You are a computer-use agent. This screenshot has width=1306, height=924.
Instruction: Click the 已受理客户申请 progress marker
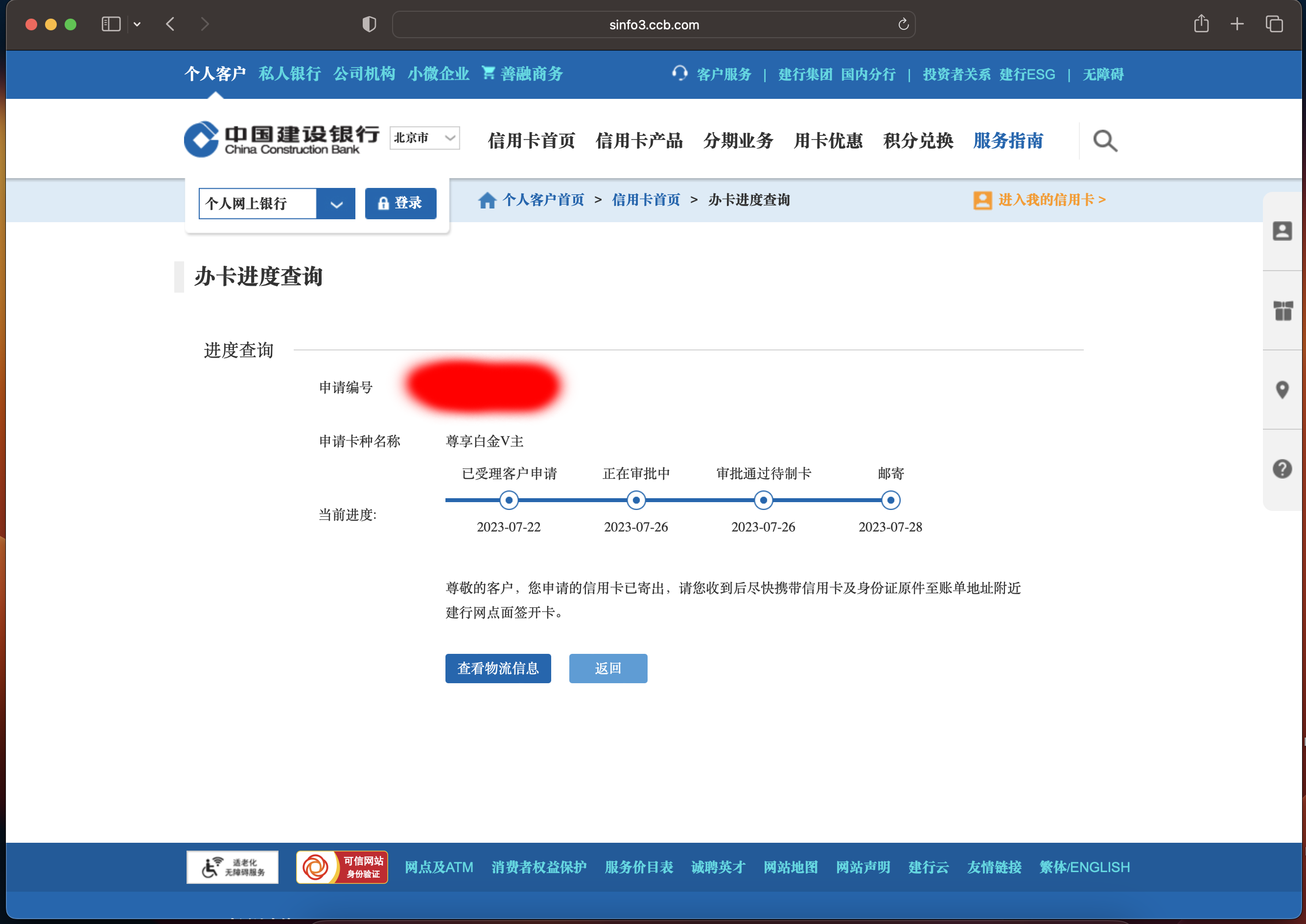[509, 501]
